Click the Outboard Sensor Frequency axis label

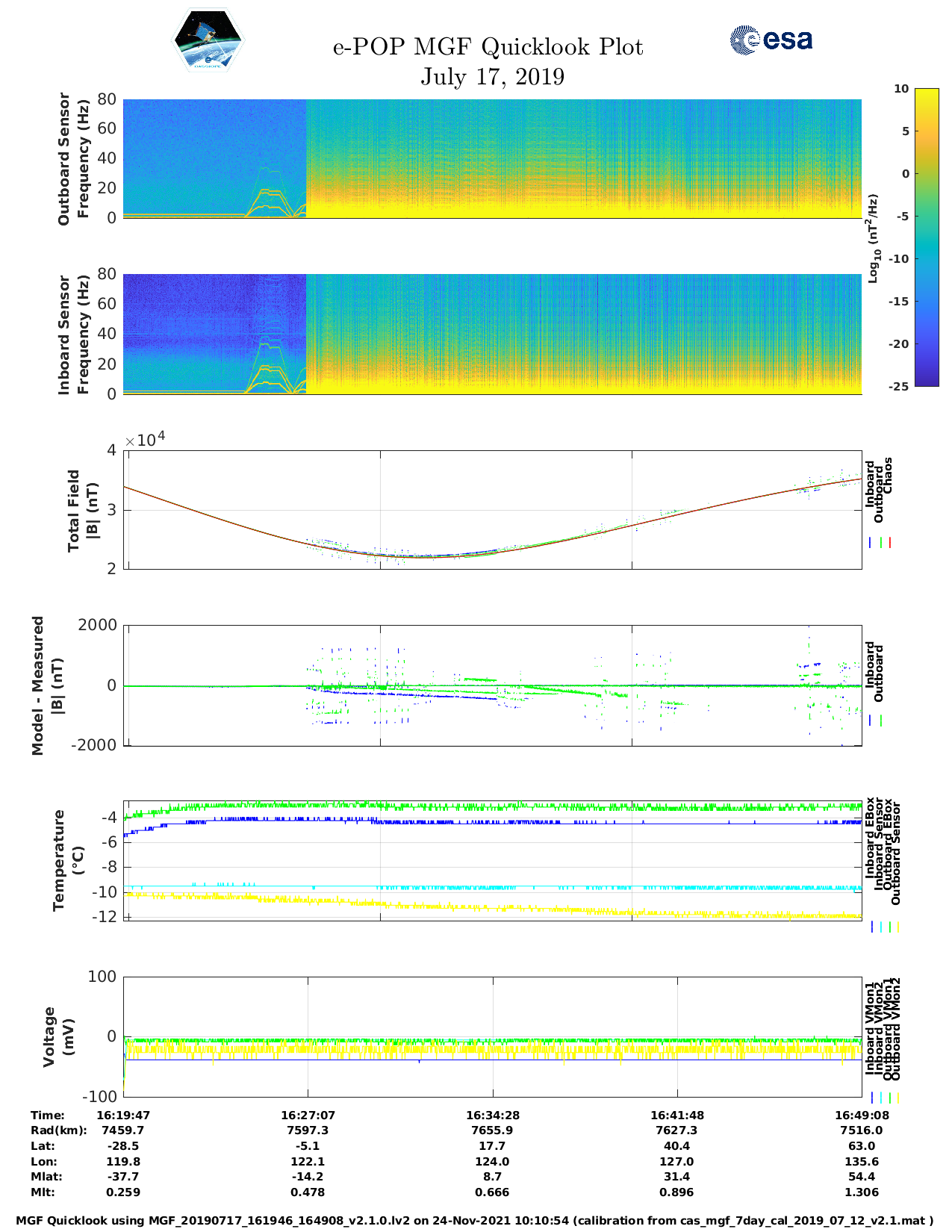coord(73,158)
